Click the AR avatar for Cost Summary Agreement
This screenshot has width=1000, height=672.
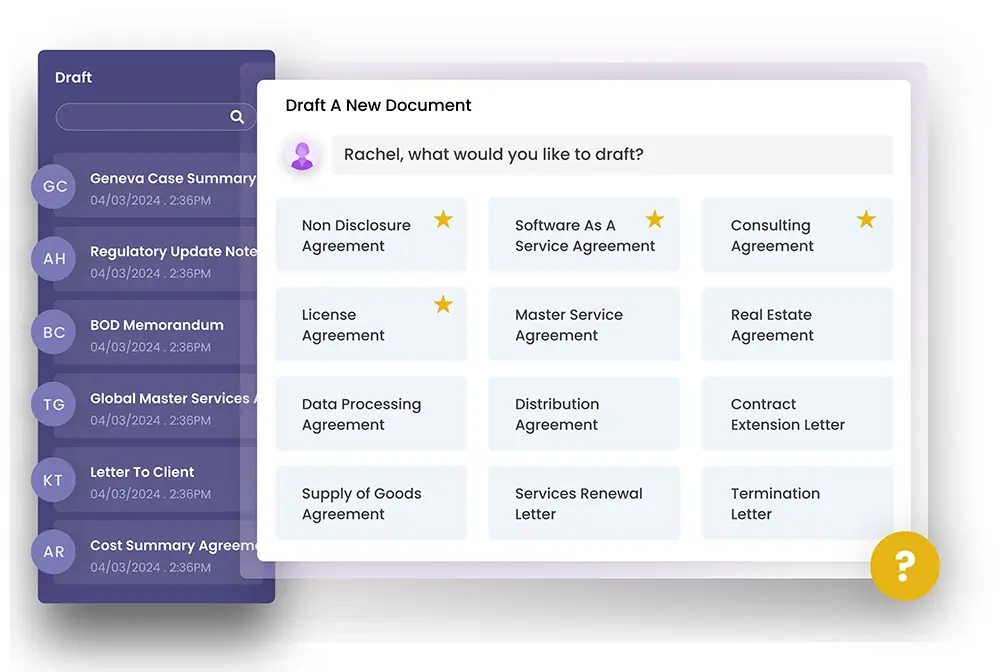(x=53, y=552)
